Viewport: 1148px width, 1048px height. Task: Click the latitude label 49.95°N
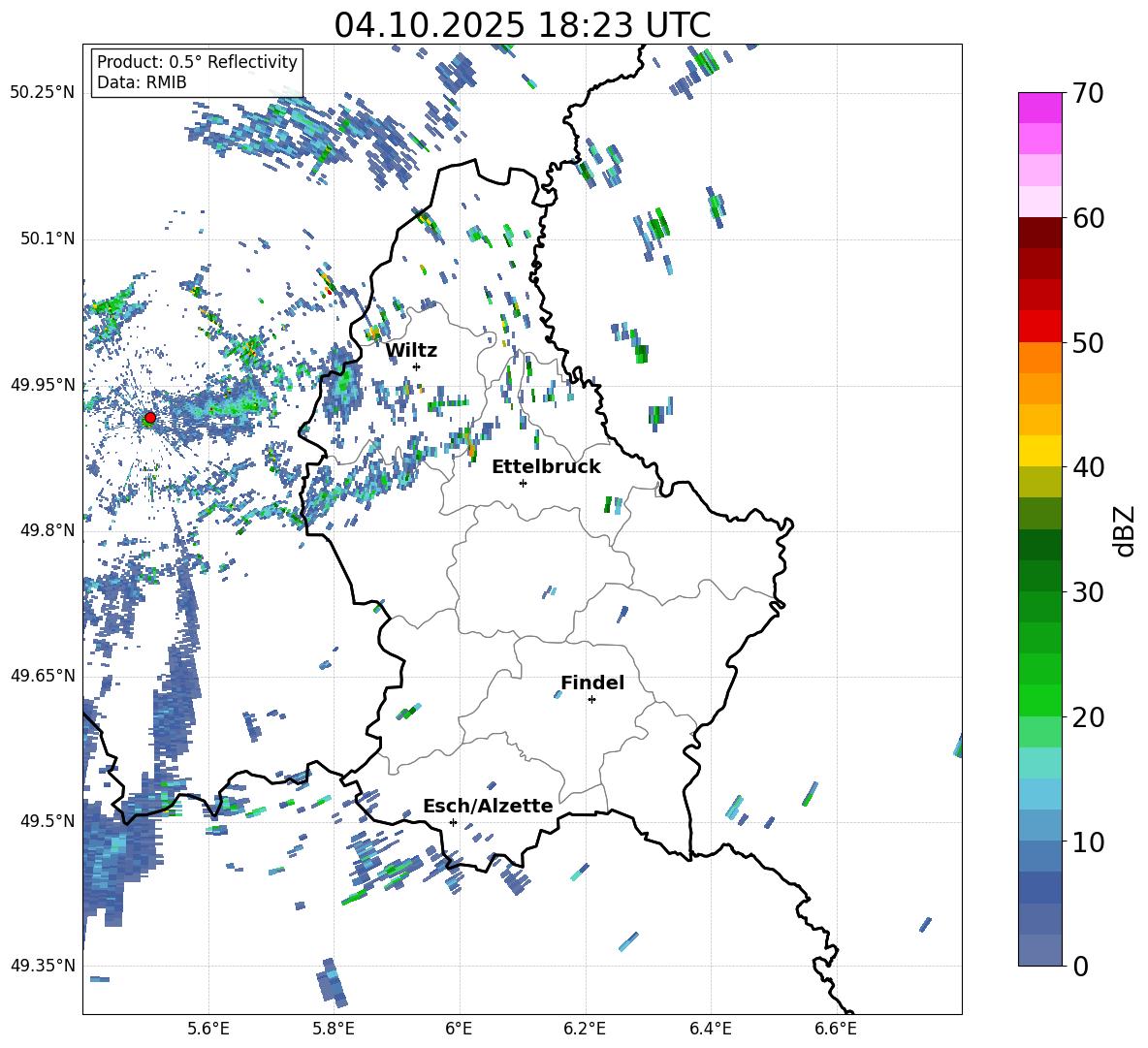[x=43, y=385]
